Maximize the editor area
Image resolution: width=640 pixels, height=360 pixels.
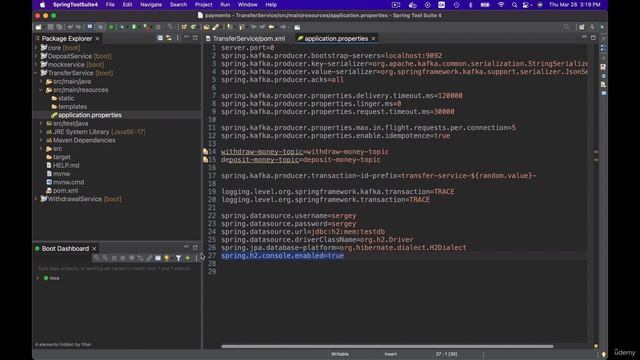(x=593, y=38)
